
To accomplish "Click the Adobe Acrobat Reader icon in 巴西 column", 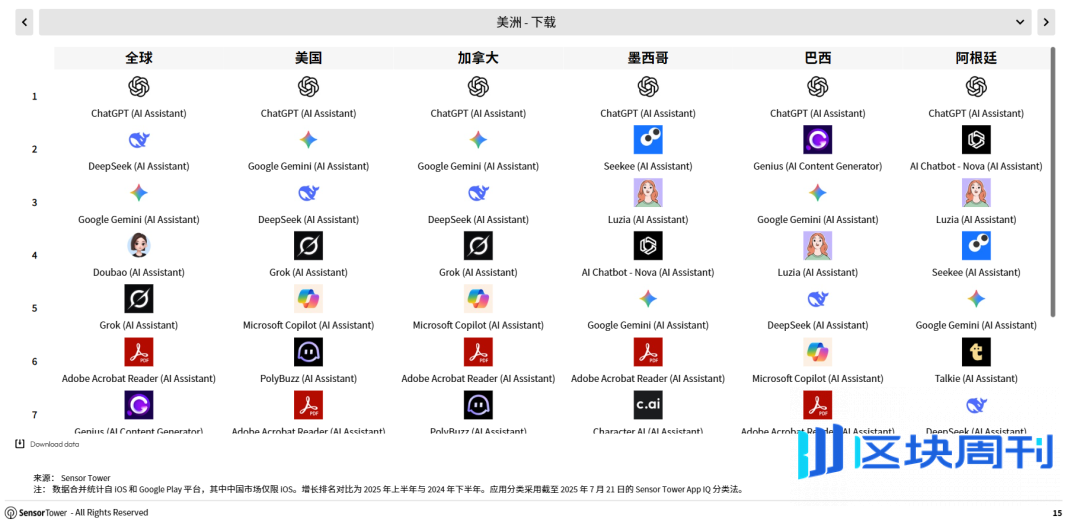I will (x=818, y=405).
